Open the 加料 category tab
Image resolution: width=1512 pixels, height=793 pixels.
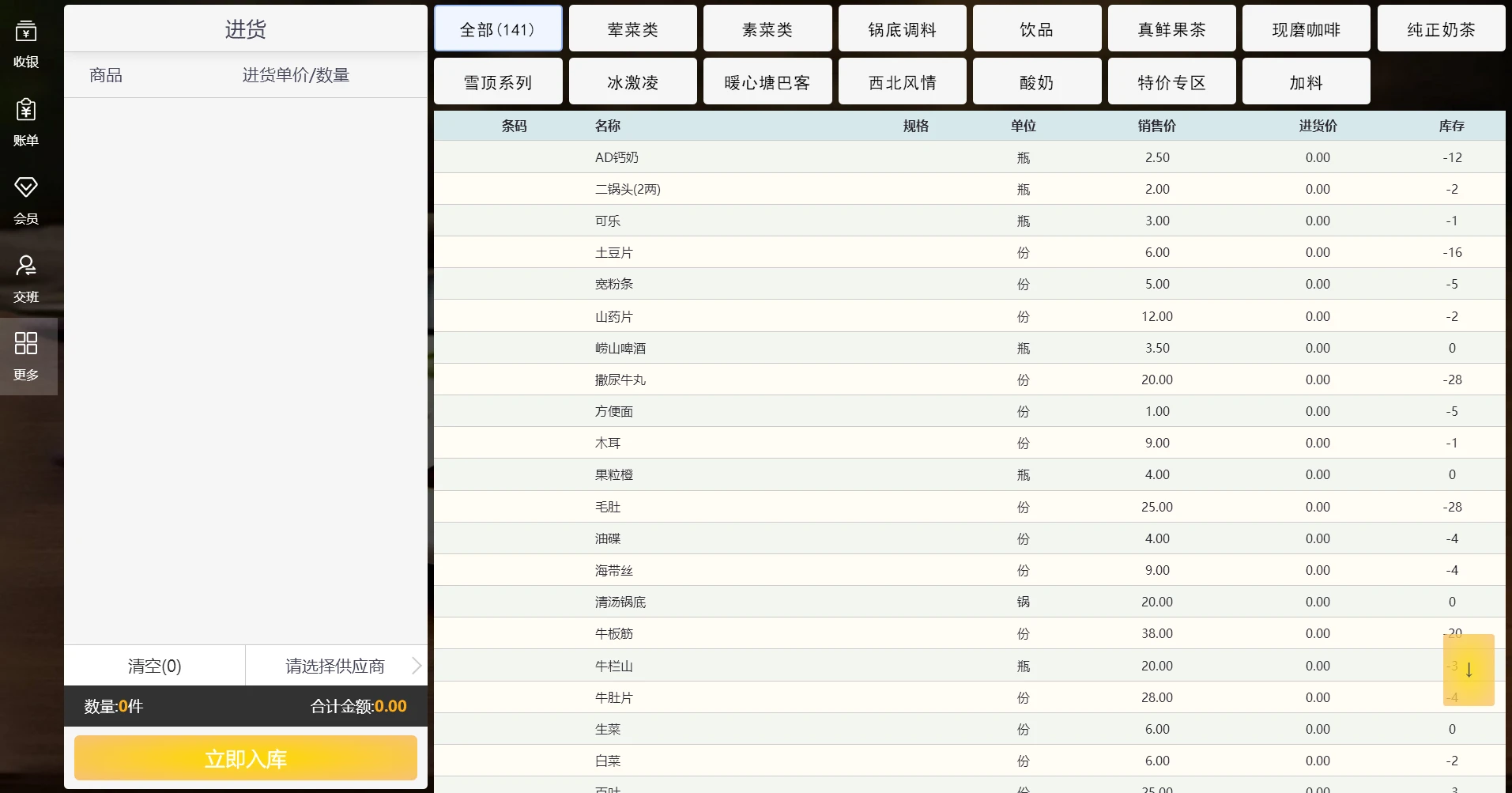(x=1306, y=82)
